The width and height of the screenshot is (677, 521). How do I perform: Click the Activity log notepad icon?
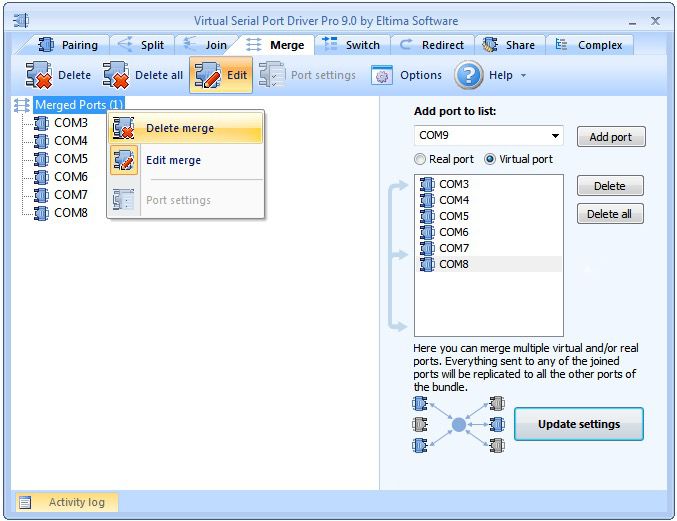click(x=25, y=502)
